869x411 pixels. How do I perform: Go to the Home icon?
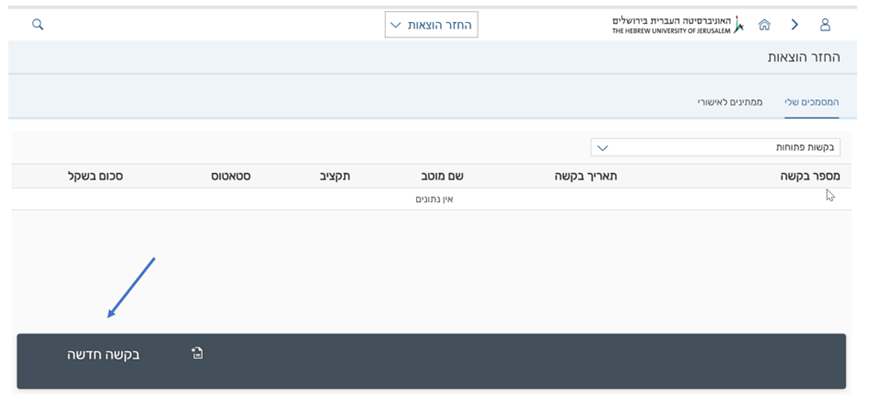point(764,24)
